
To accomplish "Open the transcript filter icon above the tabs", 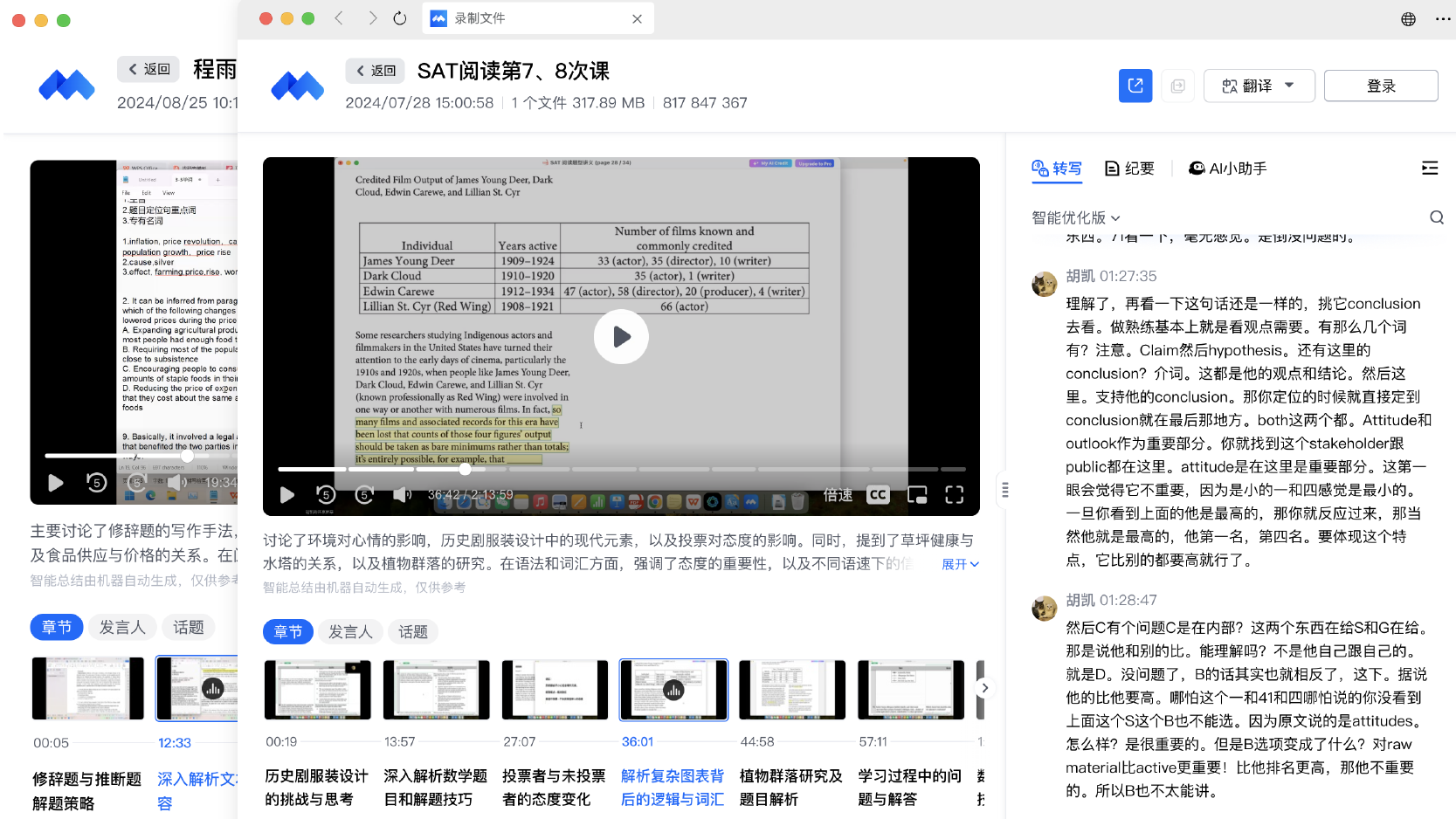I will [x=1430, y=167].
